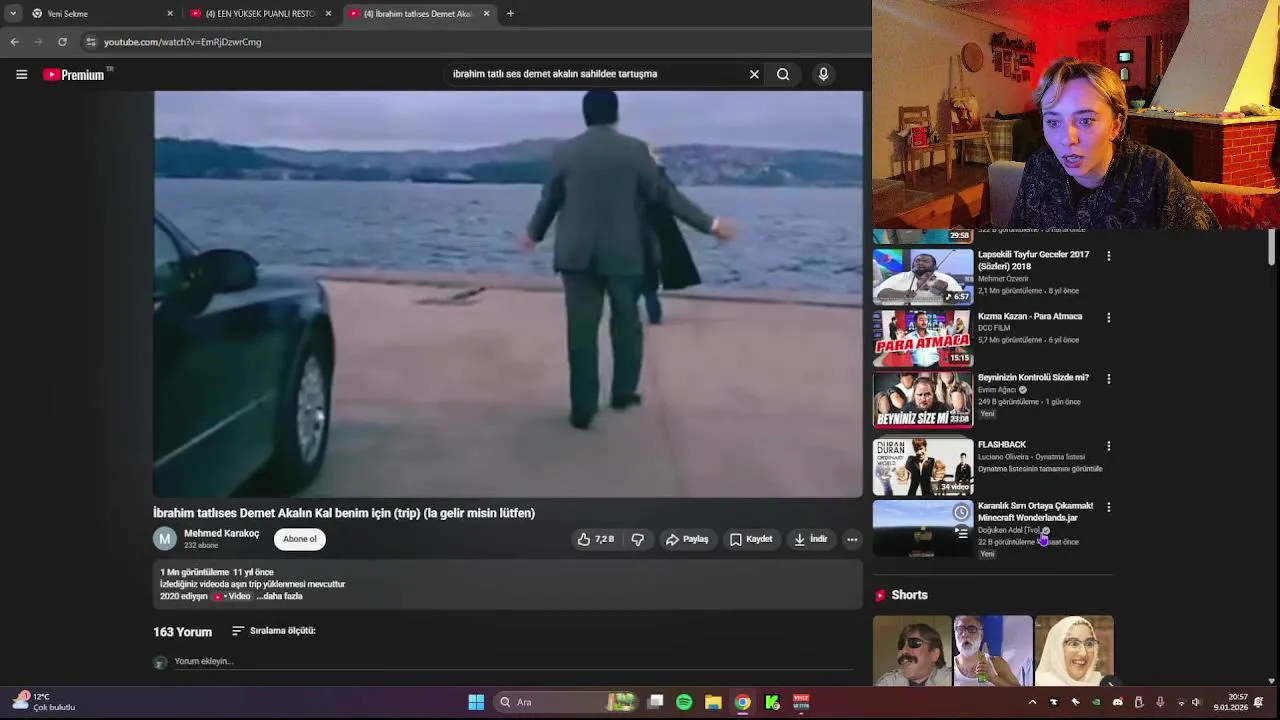Clear the YouTube search query

tap(754, 74)
